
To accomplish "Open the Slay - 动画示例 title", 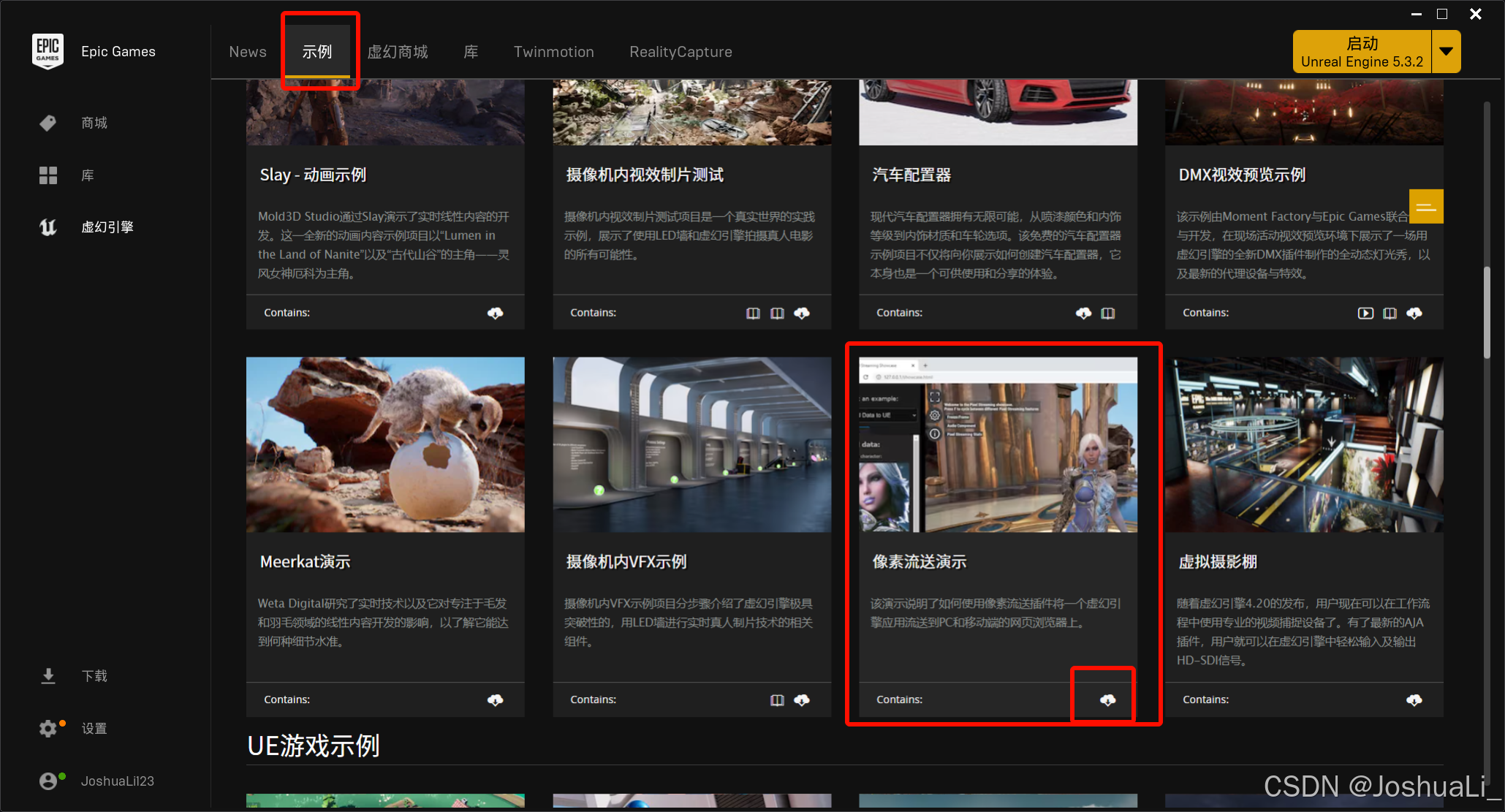I will (313, 175).
